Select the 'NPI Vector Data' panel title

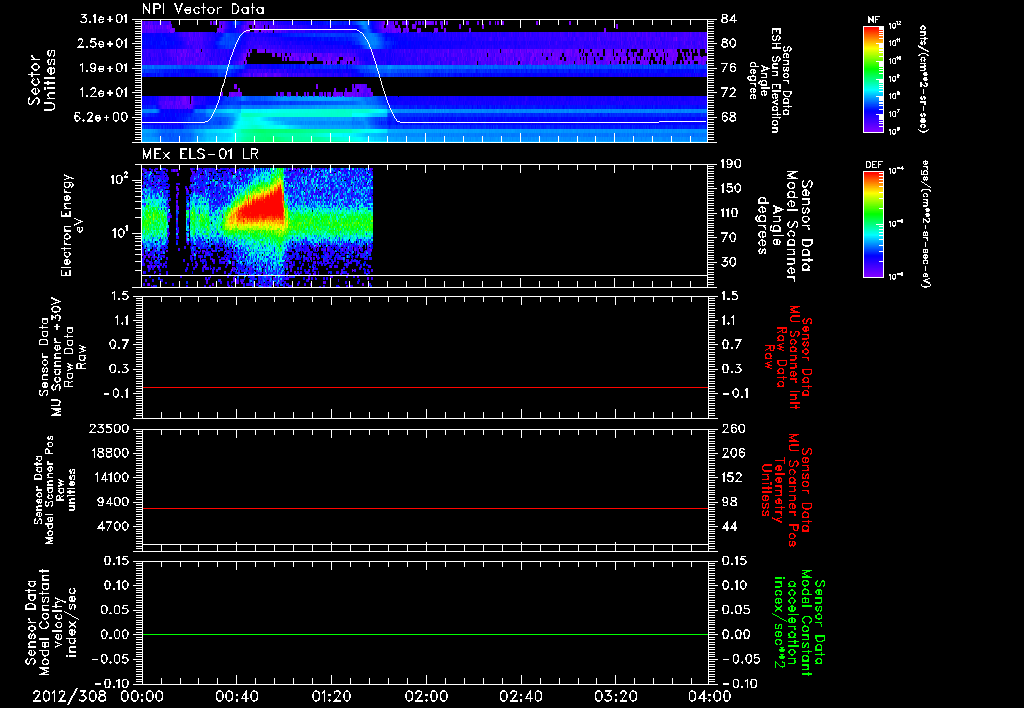[x=203, y=9]
